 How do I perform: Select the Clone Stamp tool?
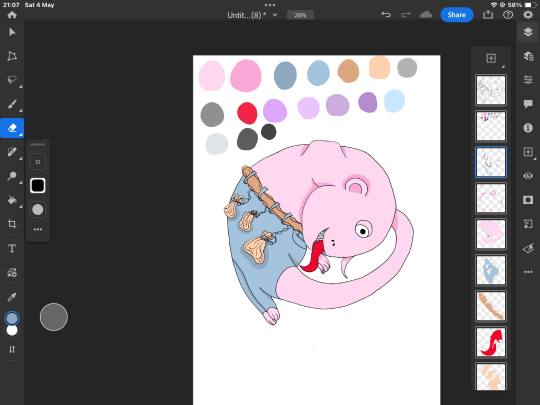pyautogui.click(x=12, y=176)
